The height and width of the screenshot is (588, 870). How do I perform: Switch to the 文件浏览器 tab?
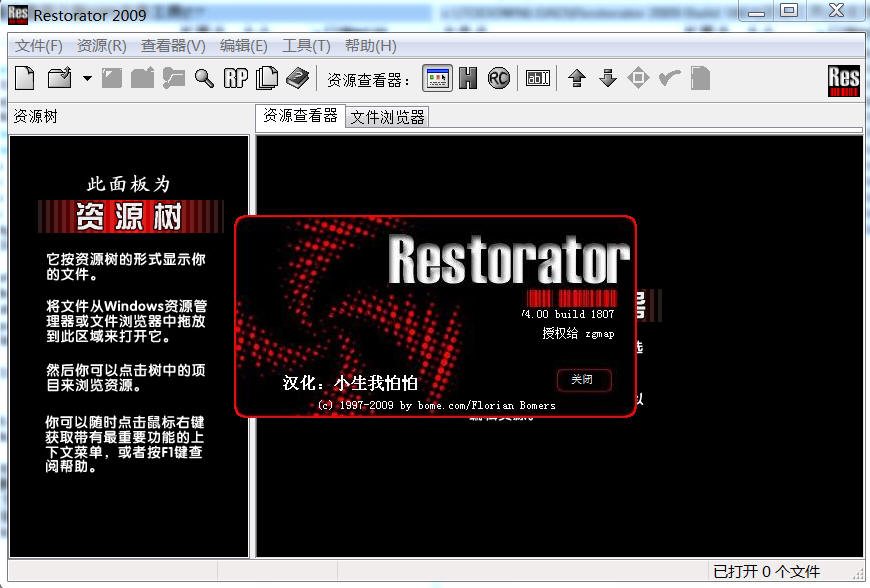coord(387,117)
